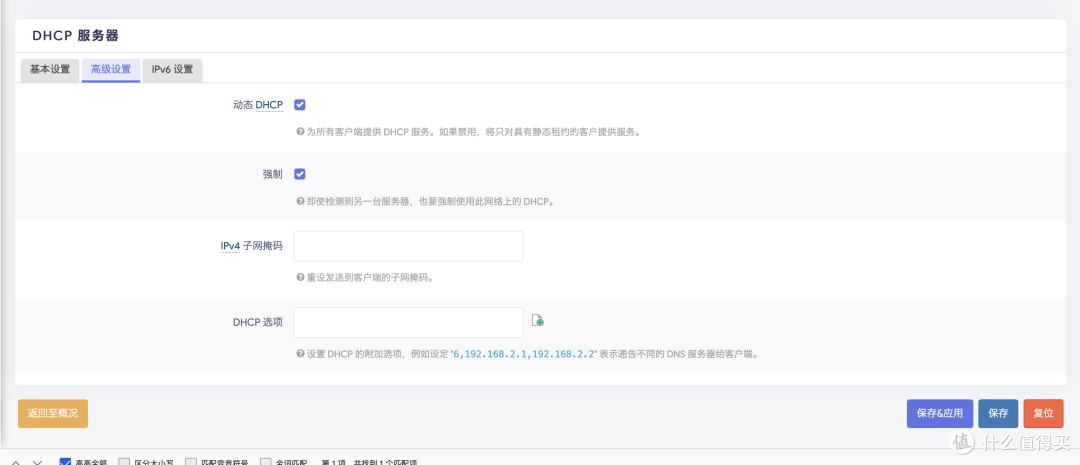Toggle the 动态 DHCP checkbox
Image resolution: width=1080 pixels, height=465 pixels.
tap(300, 105)
